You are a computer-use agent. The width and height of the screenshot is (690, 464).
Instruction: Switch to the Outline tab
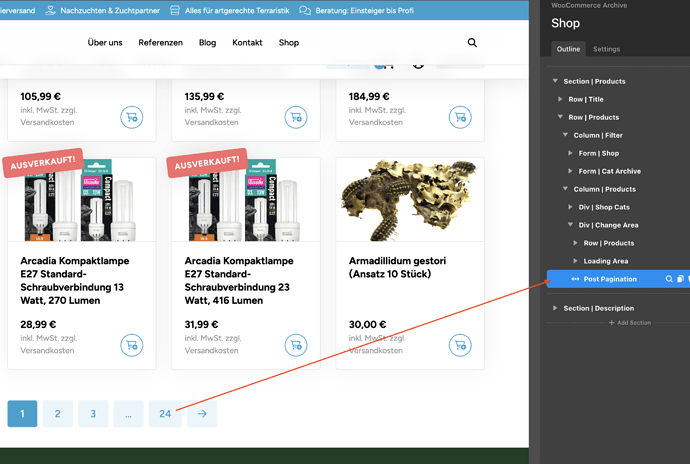coord(568,49)
